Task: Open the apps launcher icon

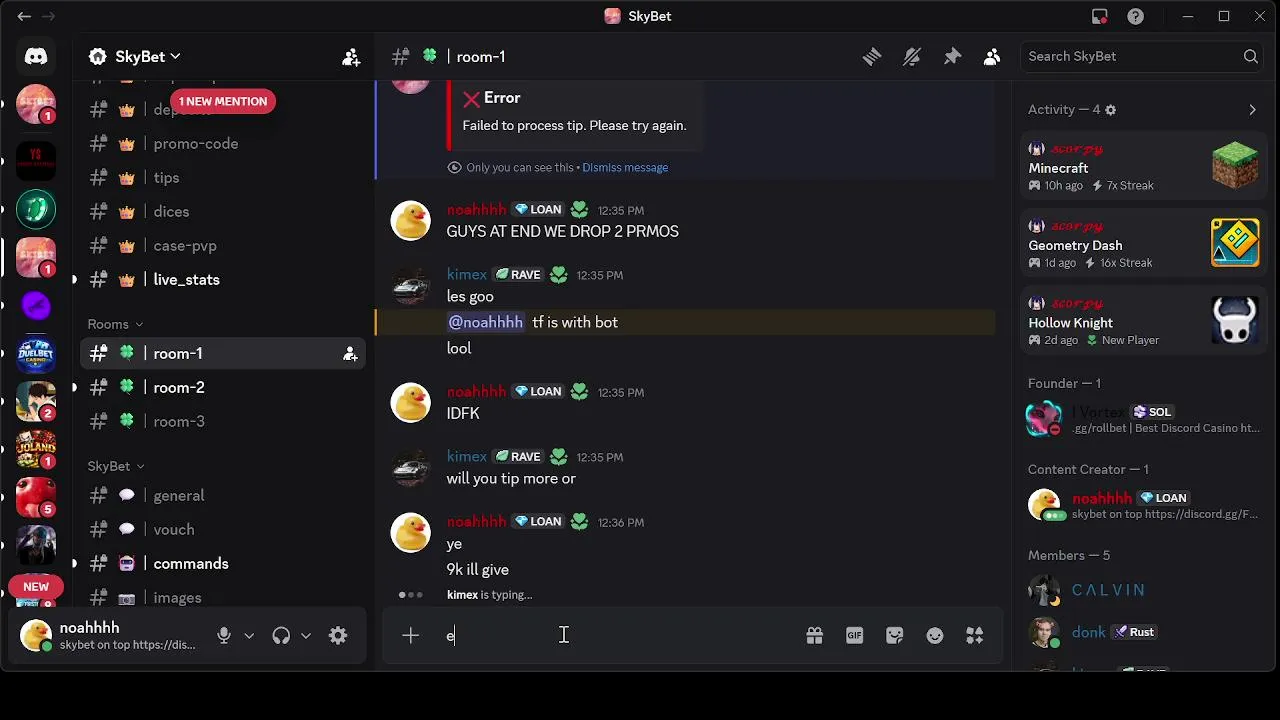Action: click(975, 636)
